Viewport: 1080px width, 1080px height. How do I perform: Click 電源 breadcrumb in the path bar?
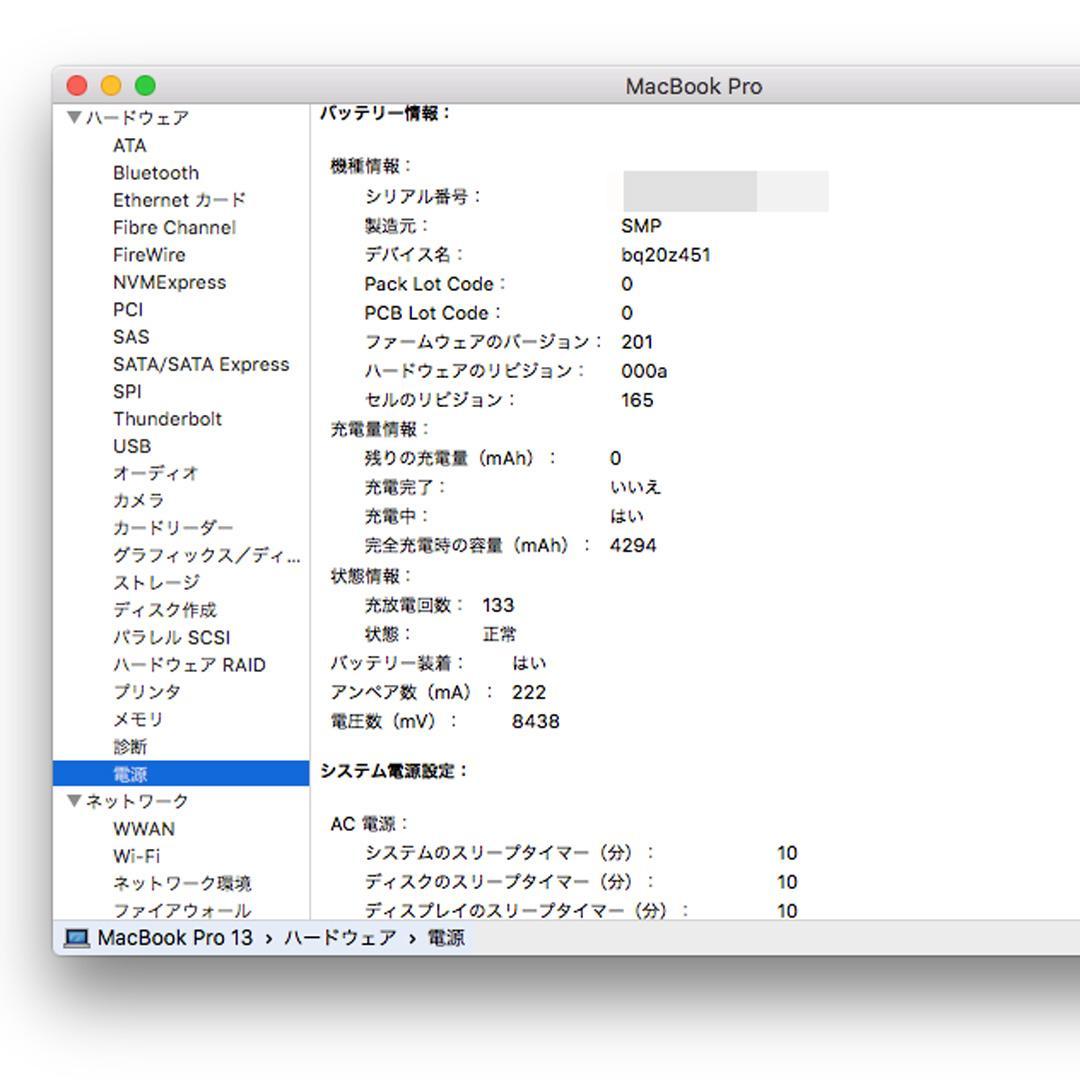click(446, 938)
